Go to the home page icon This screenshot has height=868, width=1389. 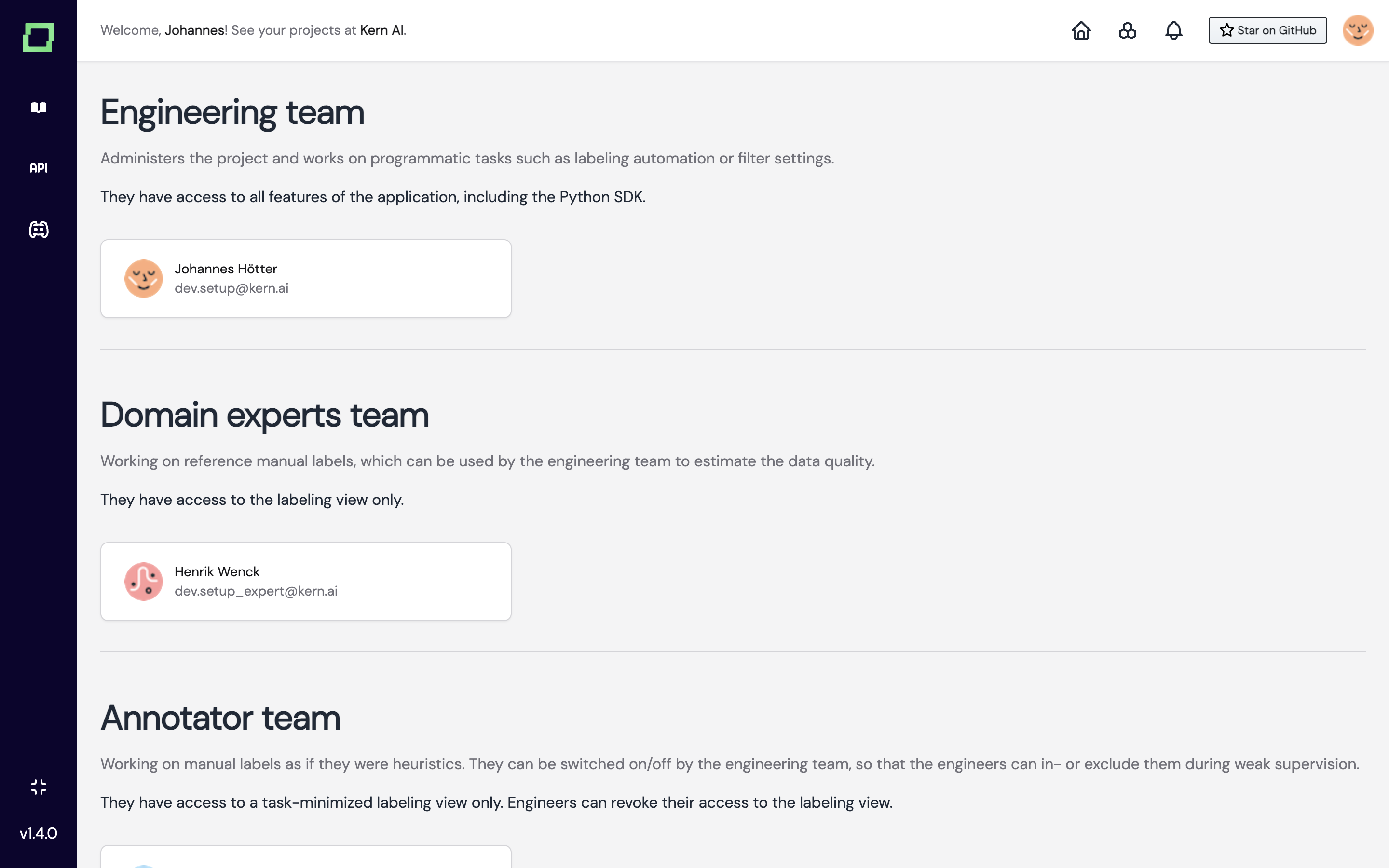(1081, 30)
